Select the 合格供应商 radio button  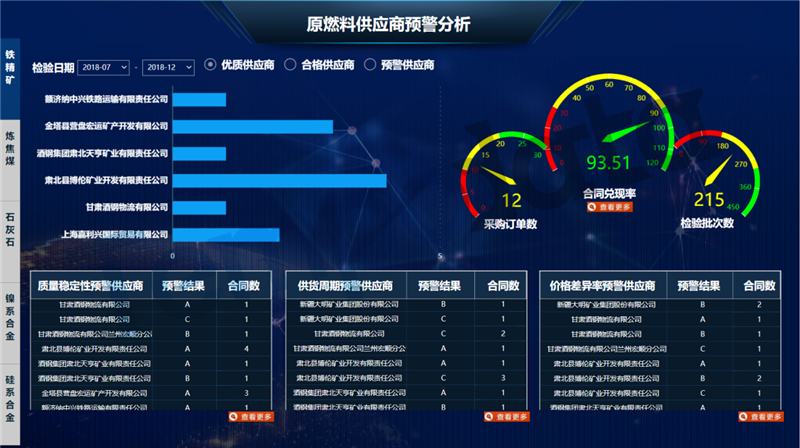(290, 65)
